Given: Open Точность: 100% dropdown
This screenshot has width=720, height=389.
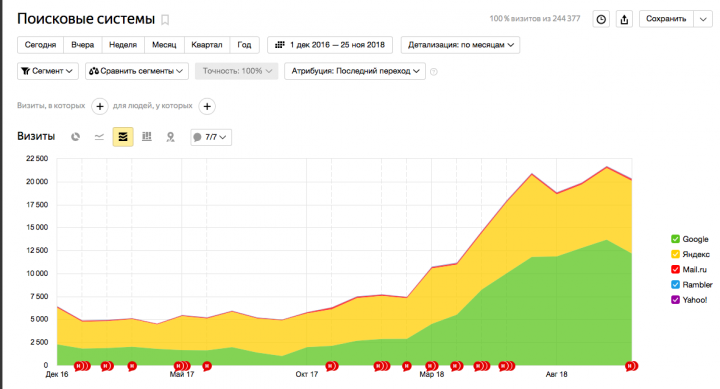Looking at the screenshot, I should [236, 71].
